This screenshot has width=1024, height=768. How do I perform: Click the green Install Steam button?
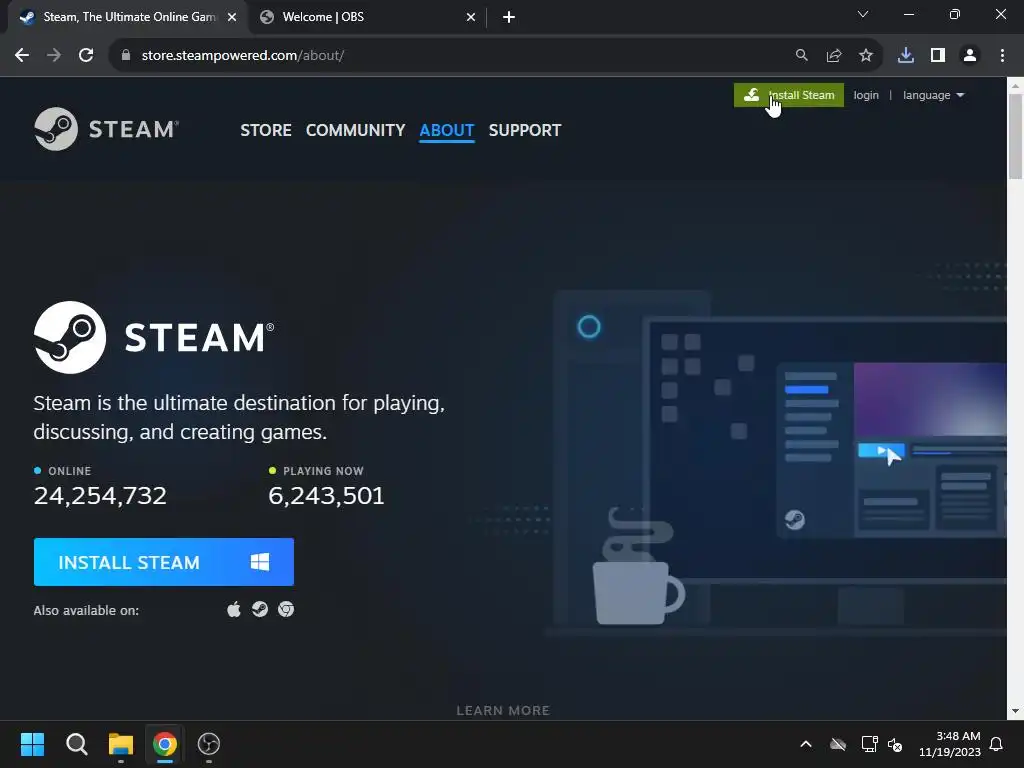788,95
